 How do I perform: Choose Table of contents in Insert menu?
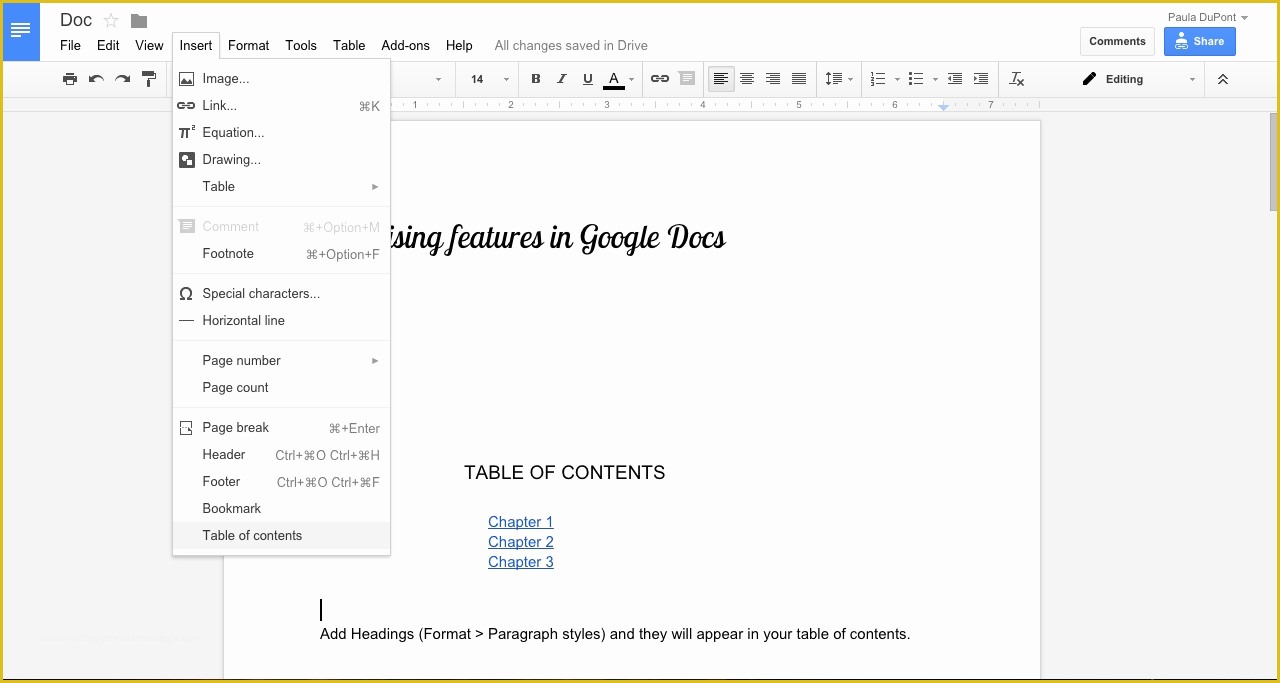coord(281,535)
